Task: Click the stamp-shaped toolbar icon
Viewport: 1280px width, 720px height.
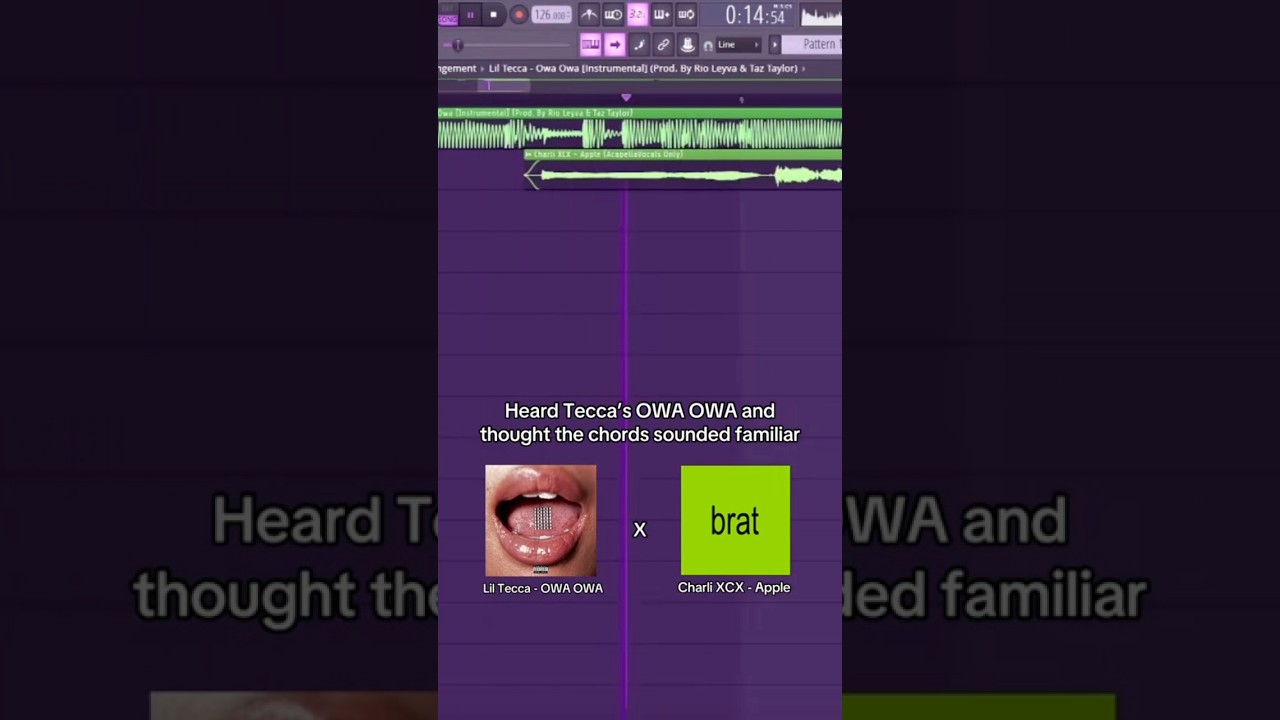Action: [687, 45]
